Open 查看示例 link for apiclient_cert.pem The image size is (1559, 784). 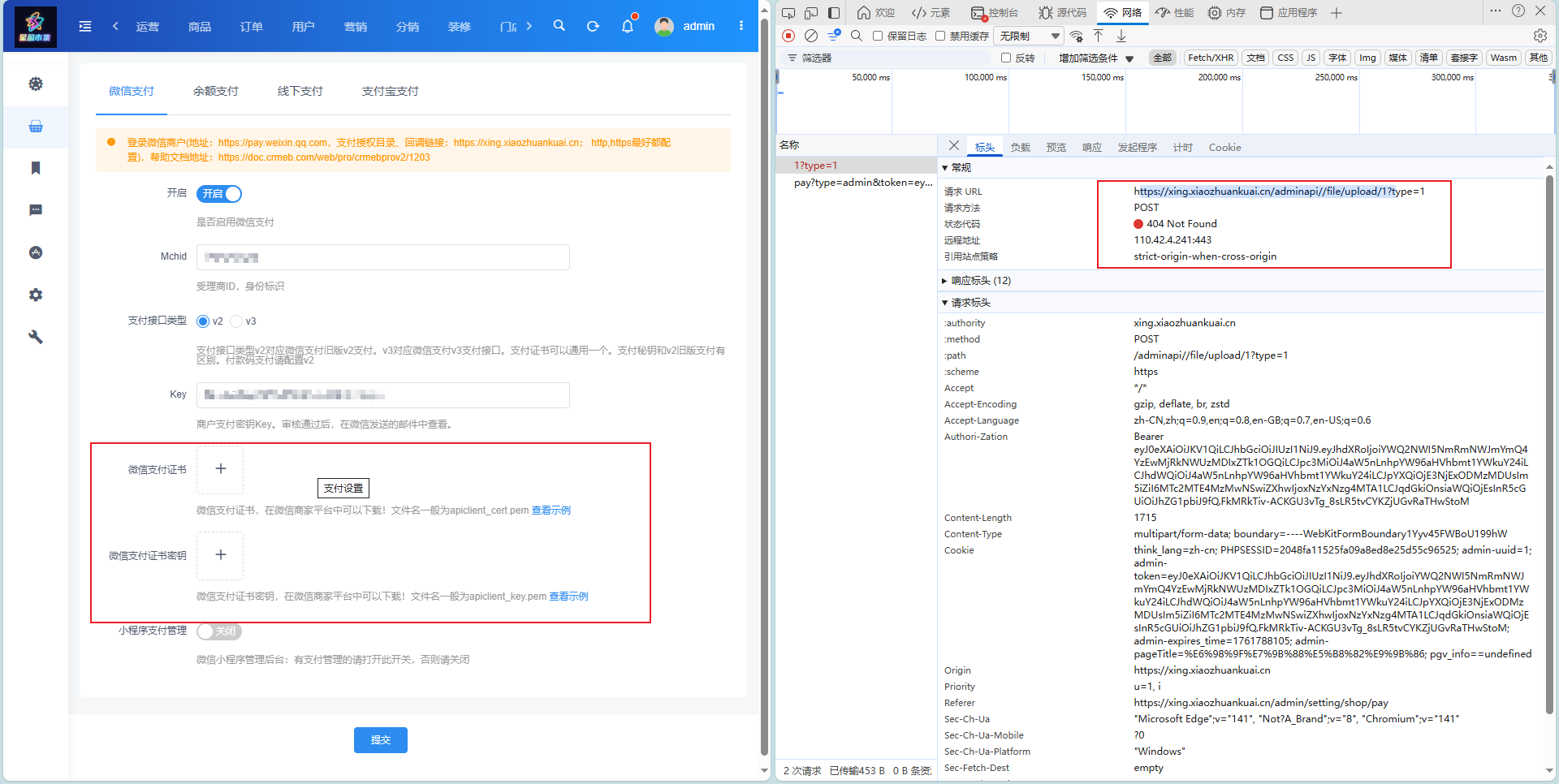pyautogui.click(x=551, y=510)
